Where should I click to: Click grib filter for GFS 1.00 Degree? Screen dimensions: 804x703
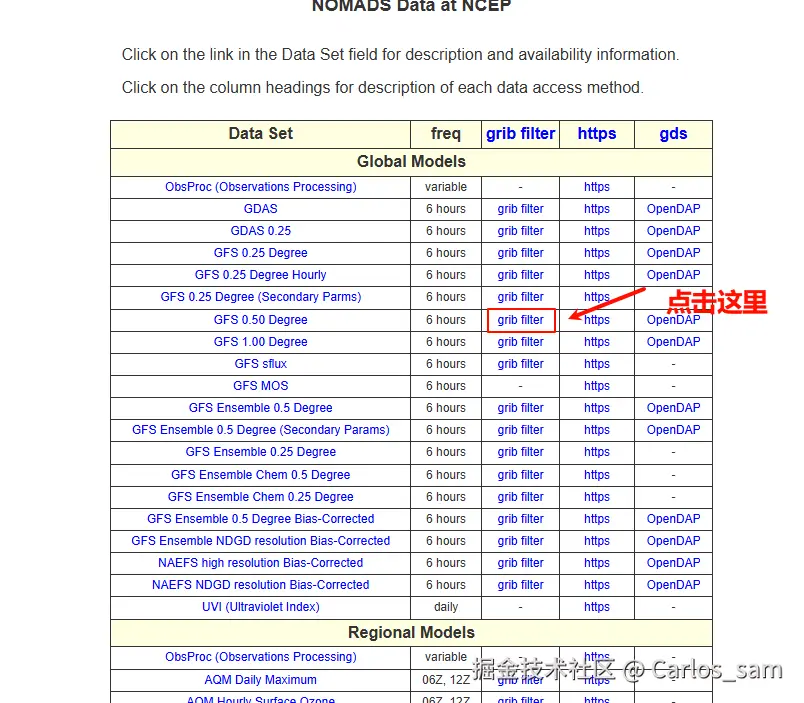coord(520,342)
